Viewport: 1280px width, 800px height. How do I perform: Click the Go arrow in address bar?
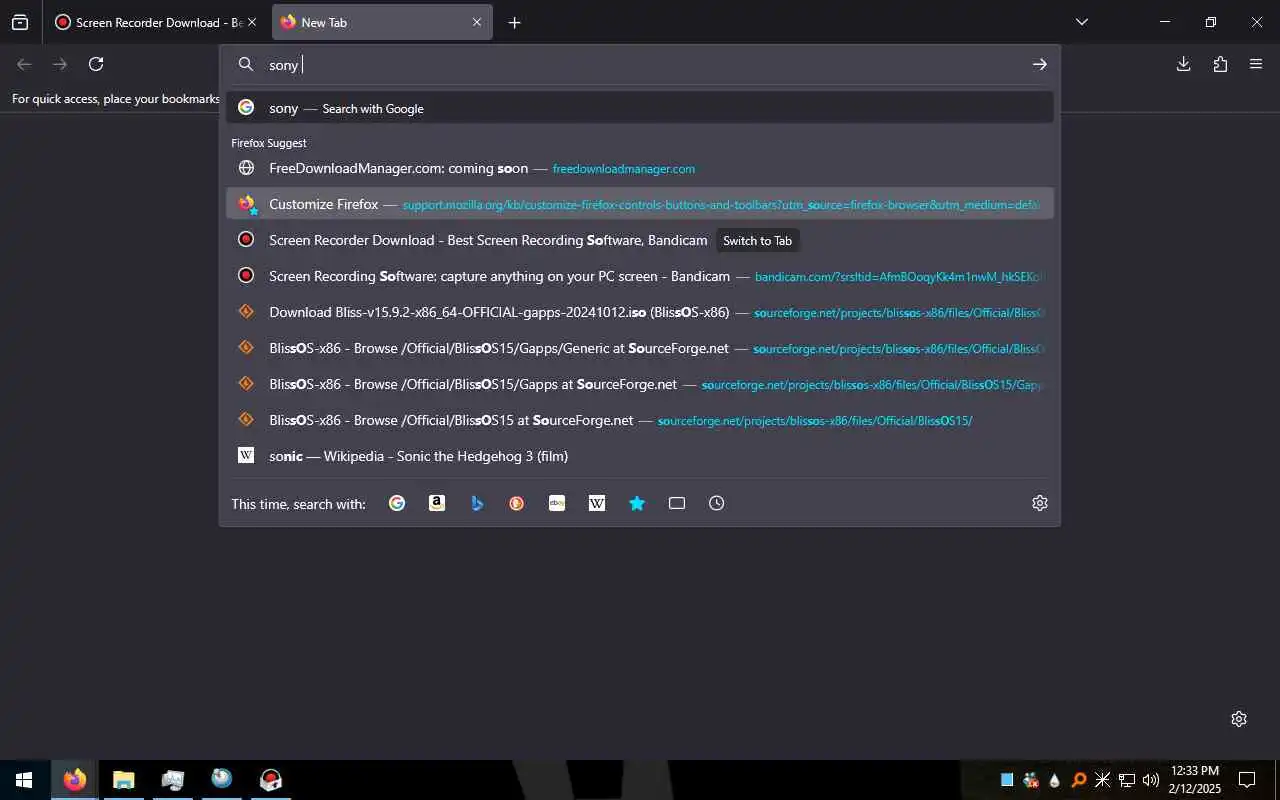[1040, 64]
